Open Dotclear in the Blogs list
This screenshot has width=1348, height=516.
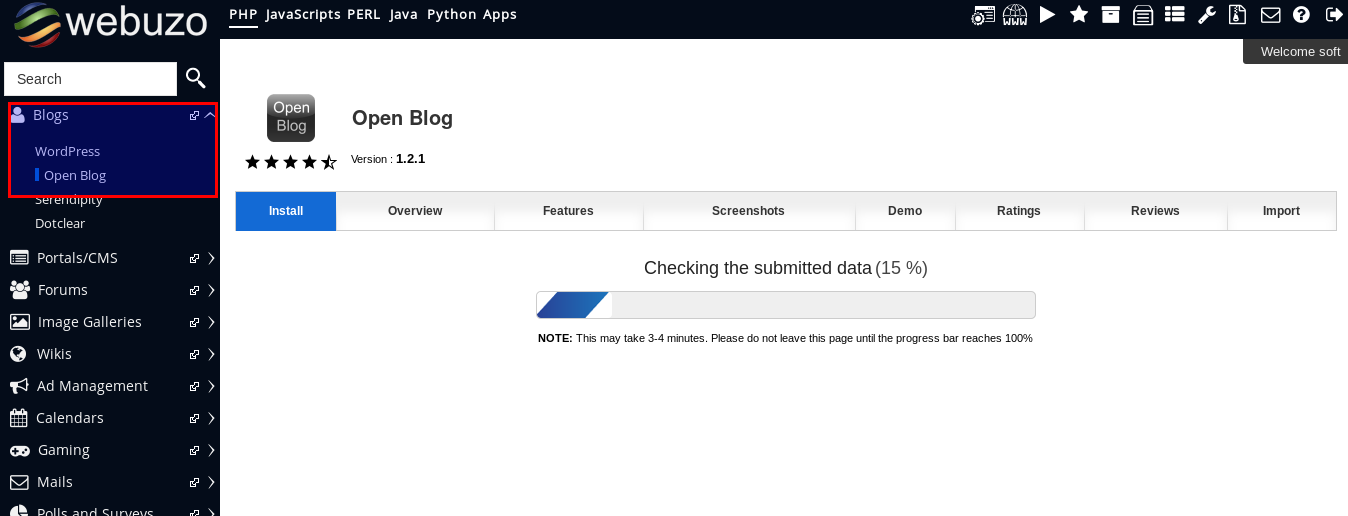60,223
